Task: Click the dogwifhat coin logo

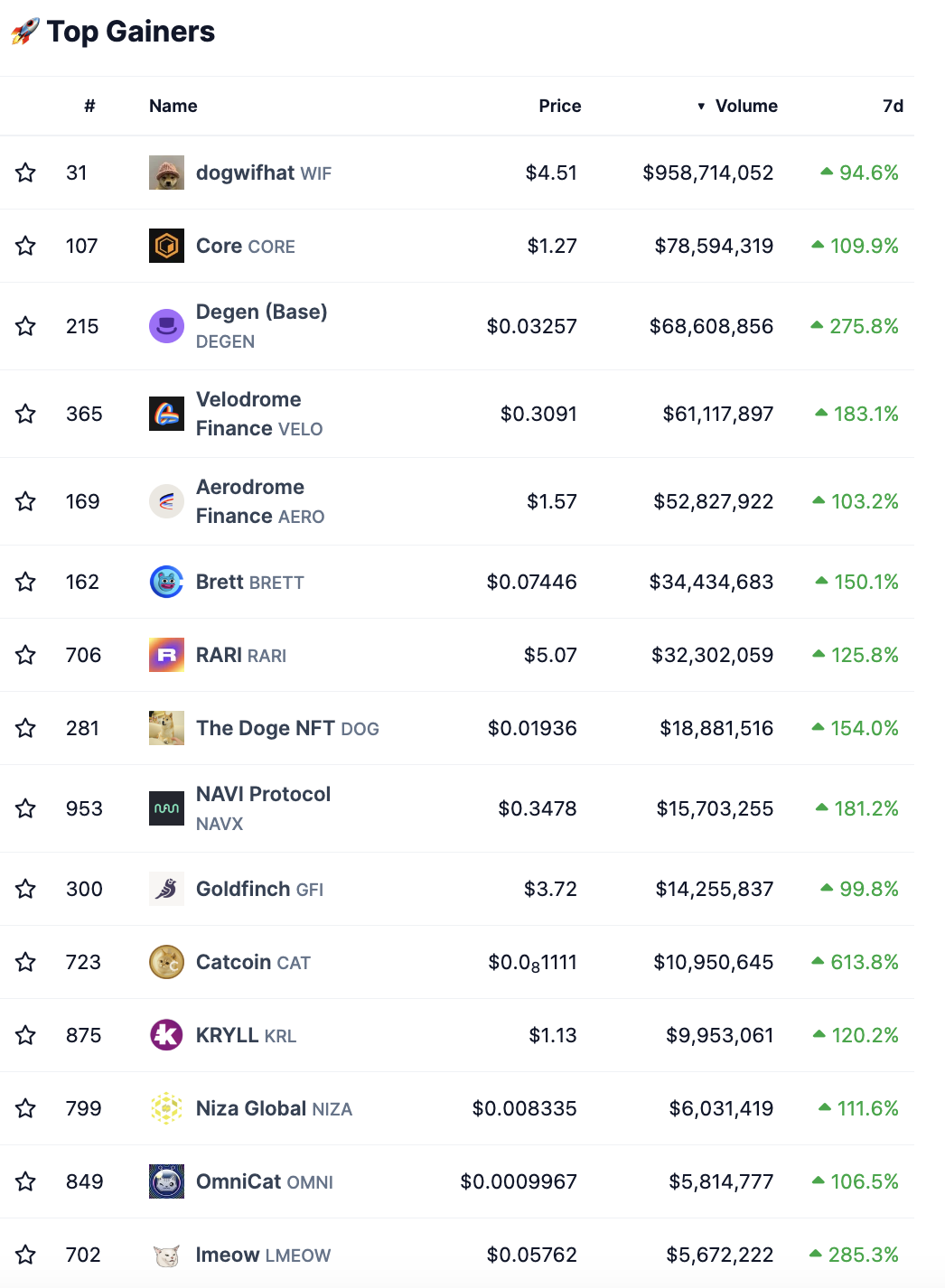Action: 166,173
